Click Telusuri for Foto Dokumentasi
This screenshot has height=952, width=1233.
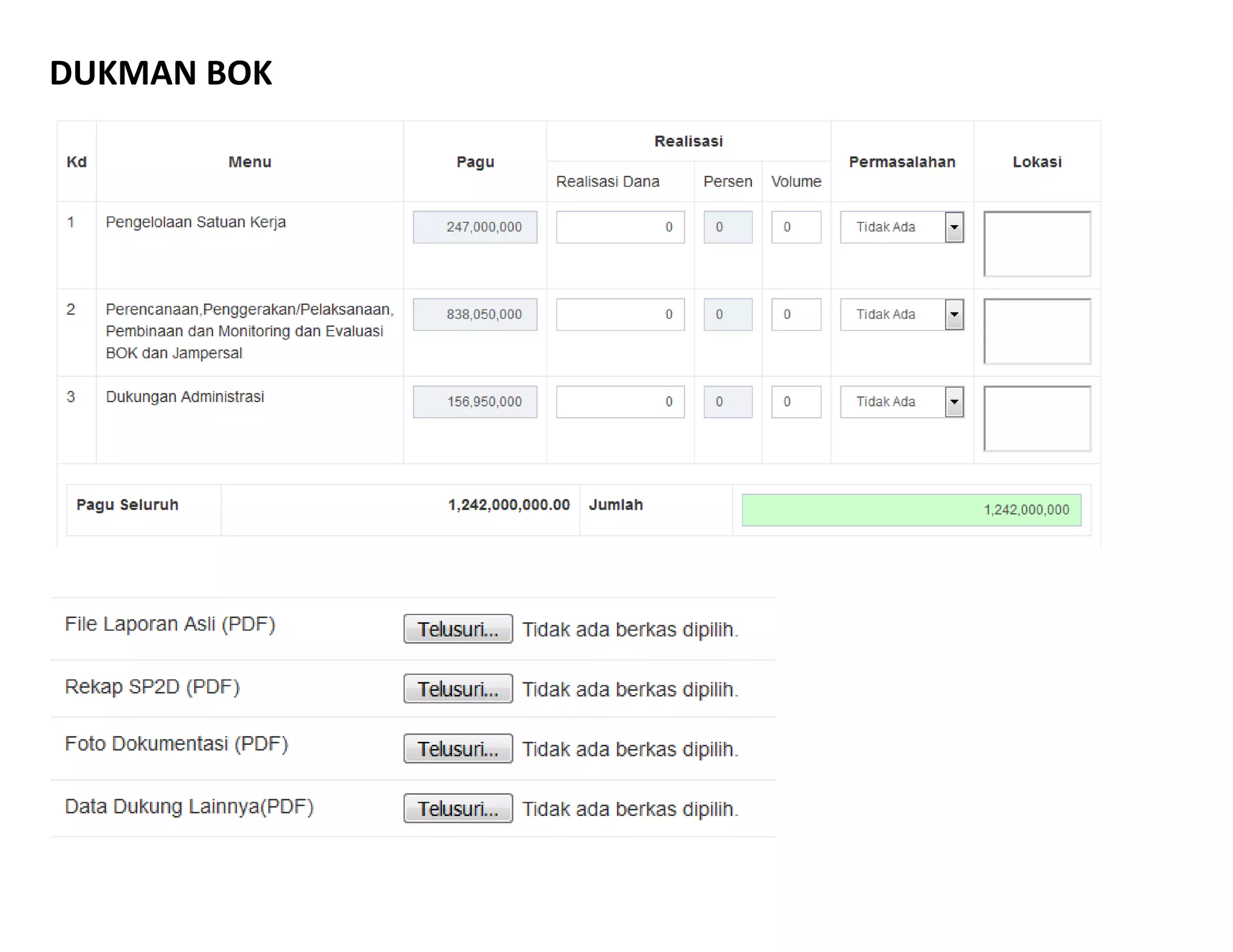(x=458, y=749)
